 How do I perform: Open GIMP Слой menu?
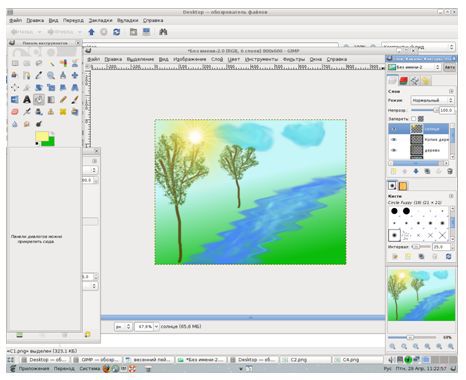(x=217, y=59)
